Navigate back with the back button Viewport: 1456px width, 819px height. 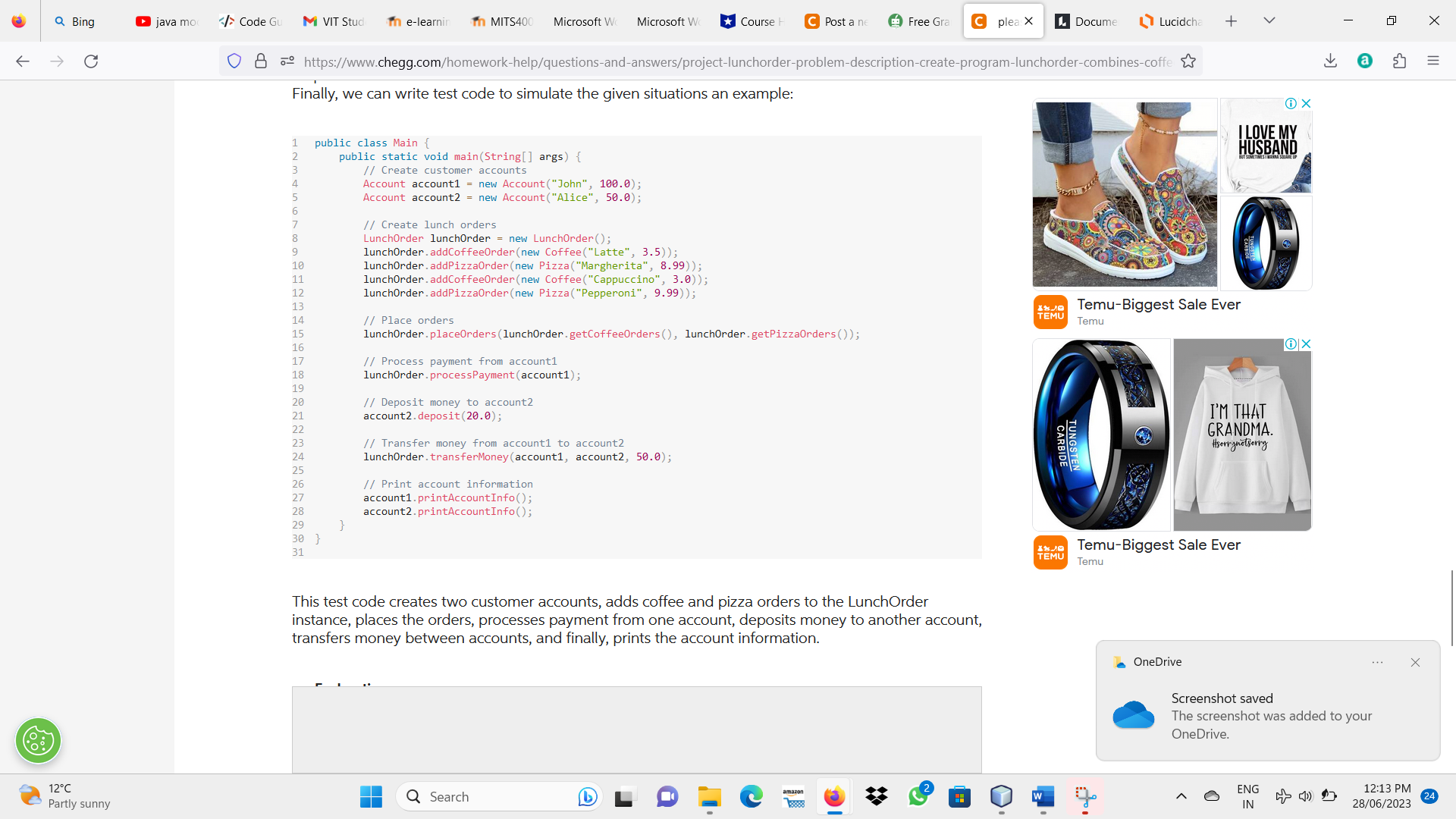tap(23, 61)
